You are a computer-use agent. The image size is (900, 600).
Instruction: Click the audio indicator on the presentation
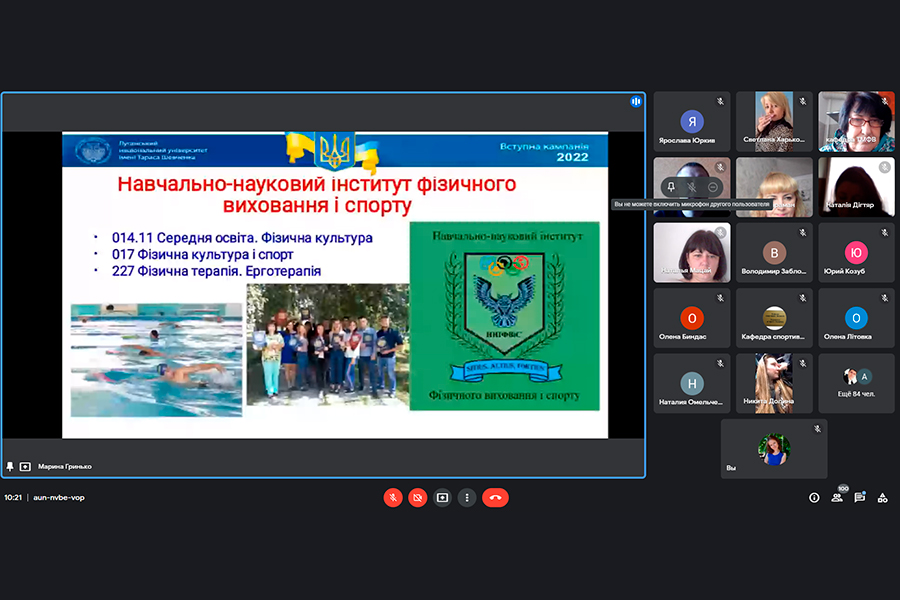pos(635,102)
